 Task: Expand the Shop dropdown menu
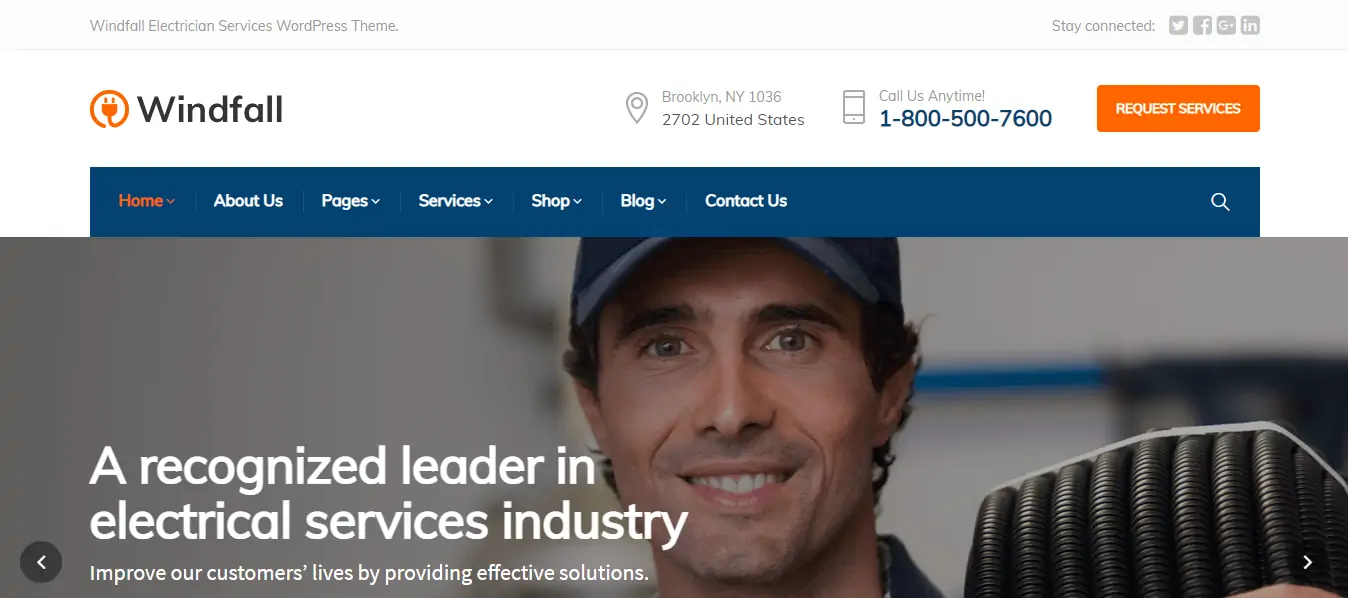click(557, 201)
